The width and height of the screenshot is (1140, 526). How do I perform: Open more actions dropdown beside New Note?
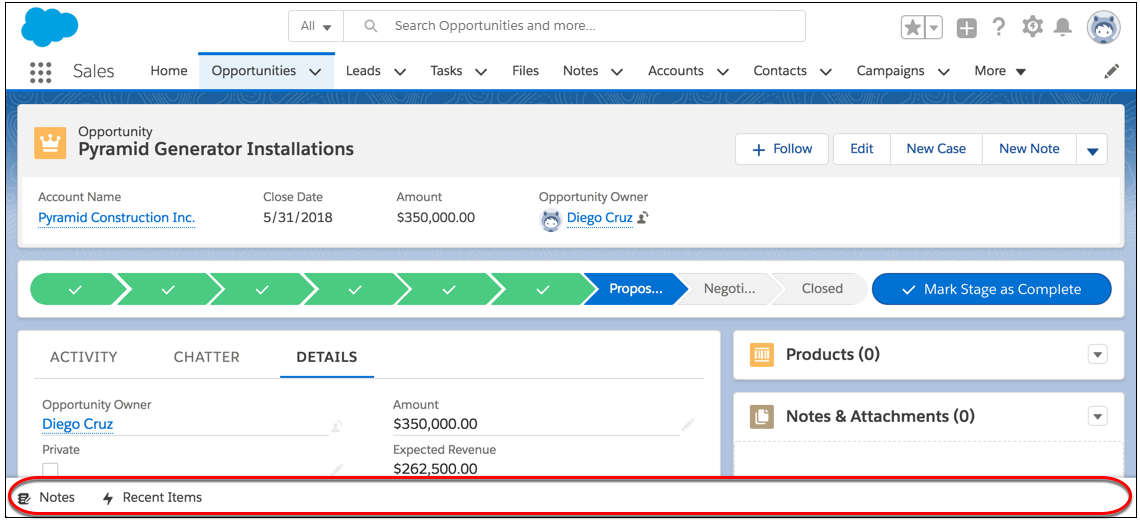point(1092,149)
